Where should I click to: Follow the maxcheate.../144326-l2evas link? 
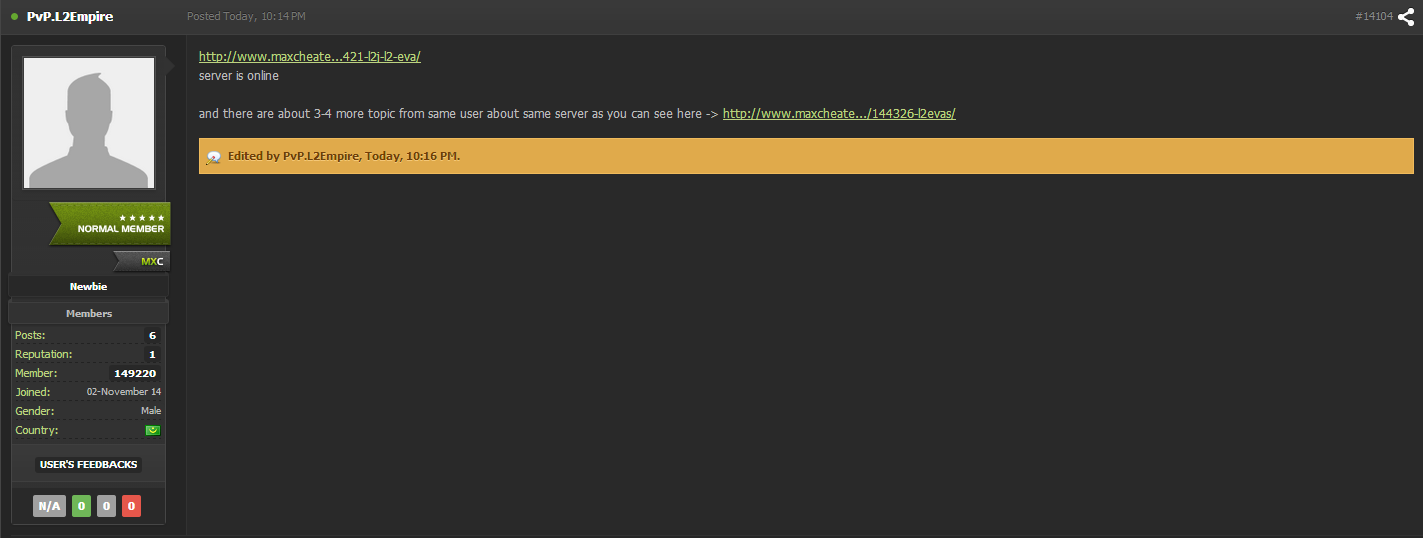coord(839,114)
